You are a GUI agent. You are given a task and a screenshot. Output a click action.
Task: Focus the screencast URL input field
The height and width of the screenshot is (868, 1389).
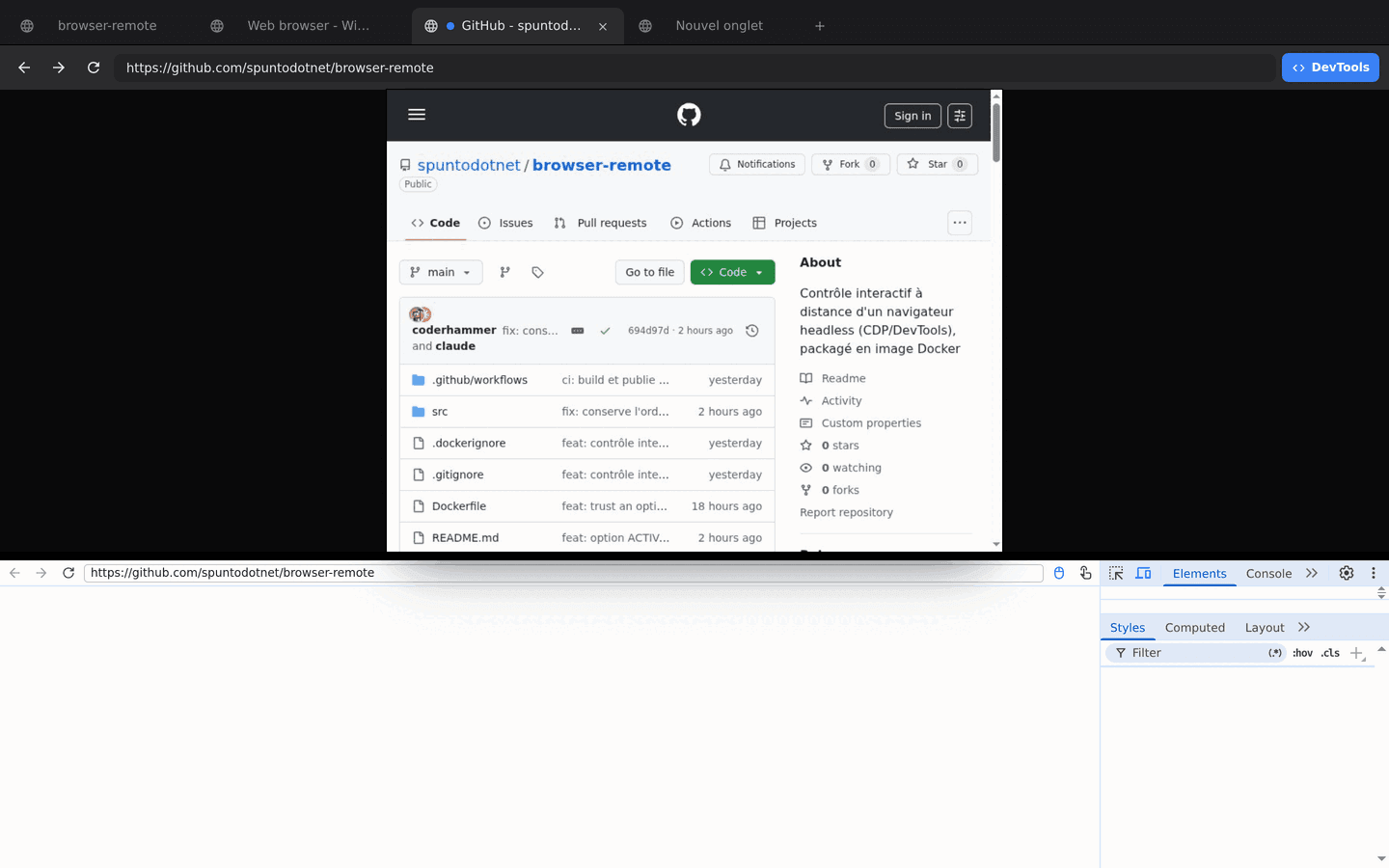pyautogui.click(x=563, y=573)
